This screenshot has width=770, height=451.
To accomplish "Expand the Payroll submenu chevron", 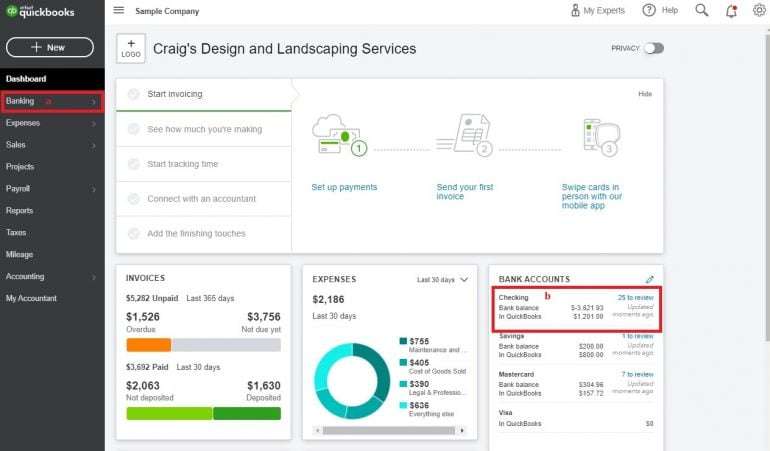I will [x=93, y=189].
